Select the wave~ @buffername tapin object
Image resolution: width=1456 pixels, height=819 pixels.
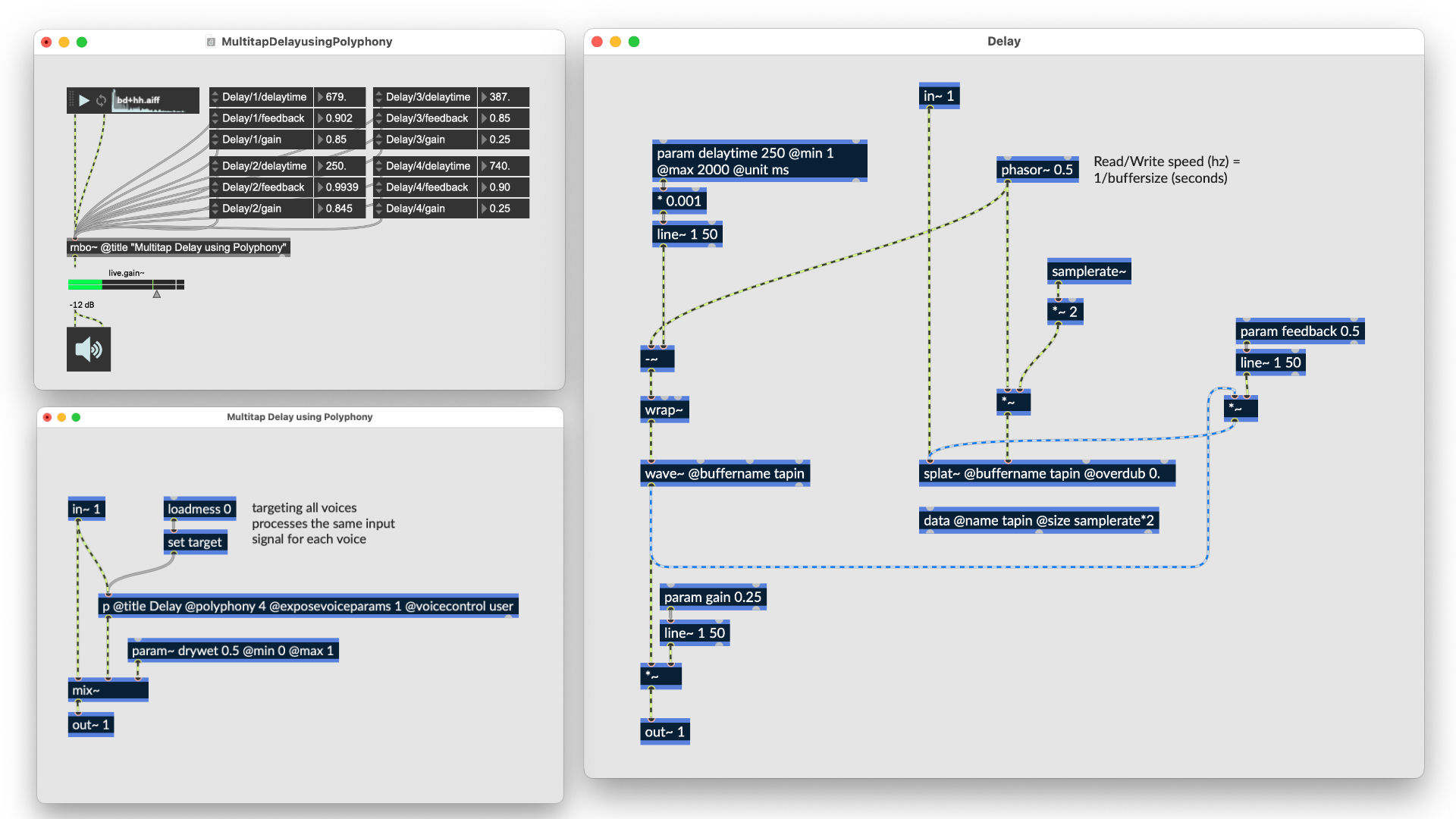click(724, 473)
